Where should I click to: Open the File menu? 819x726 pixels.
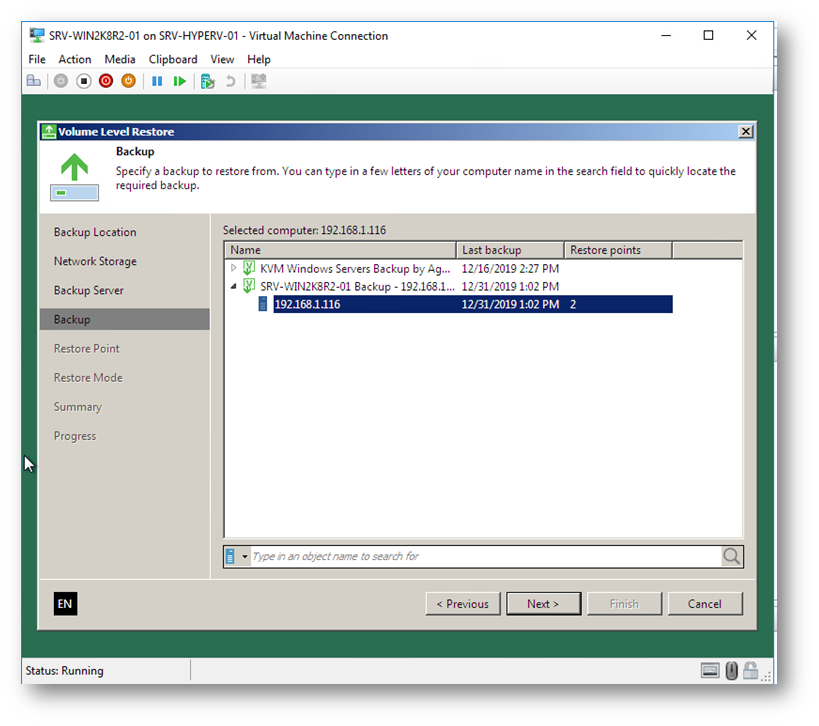[37, 59]
